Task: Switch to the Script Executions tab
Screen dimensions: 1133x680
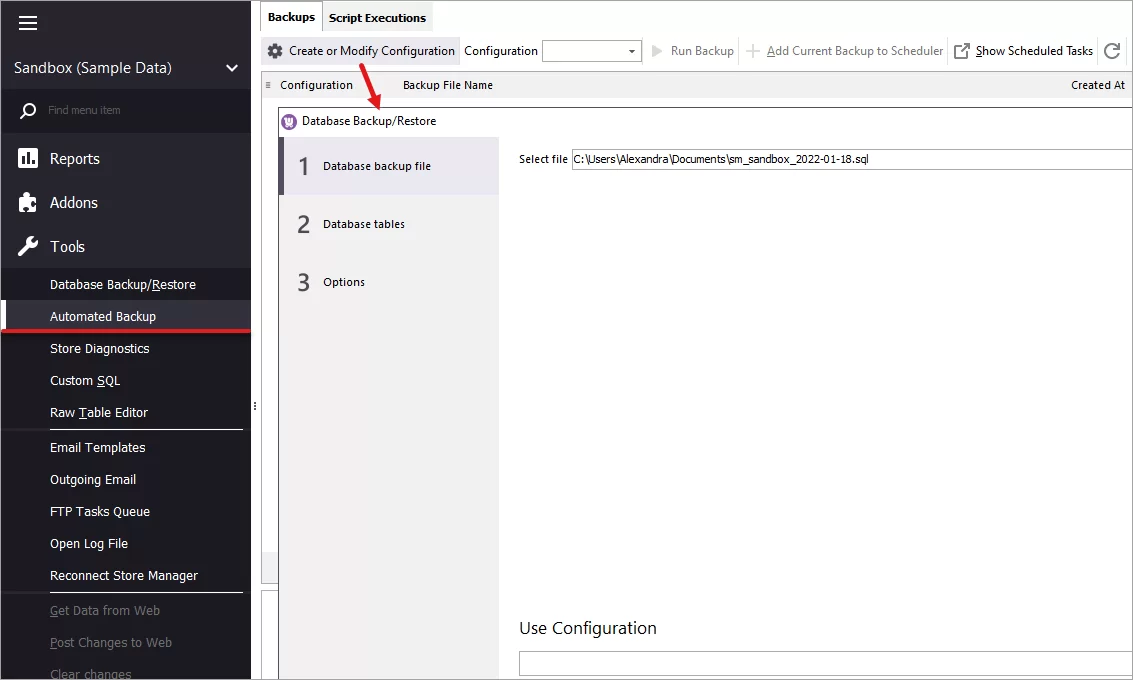Action: pos(377,17)
